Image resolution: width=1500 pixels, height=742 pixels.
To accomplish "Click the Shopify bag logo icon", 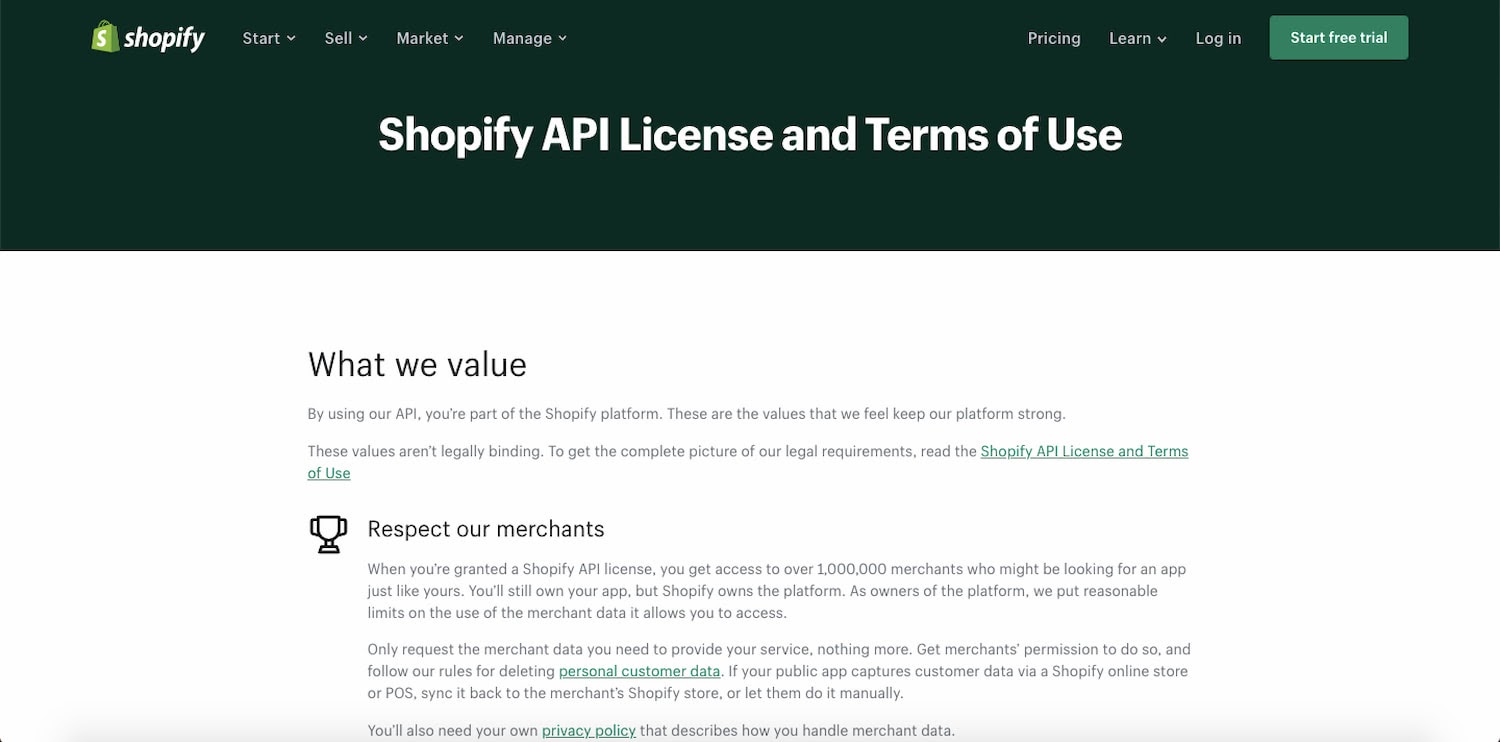I will pos(103,37).
